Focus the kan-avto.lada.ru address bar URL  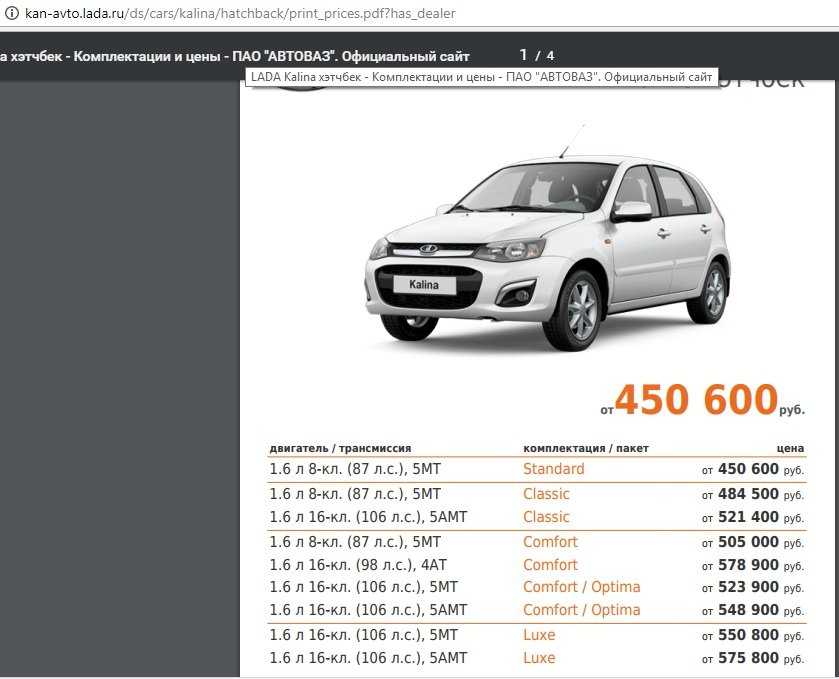pyautogui.click(x=240, y=13)
